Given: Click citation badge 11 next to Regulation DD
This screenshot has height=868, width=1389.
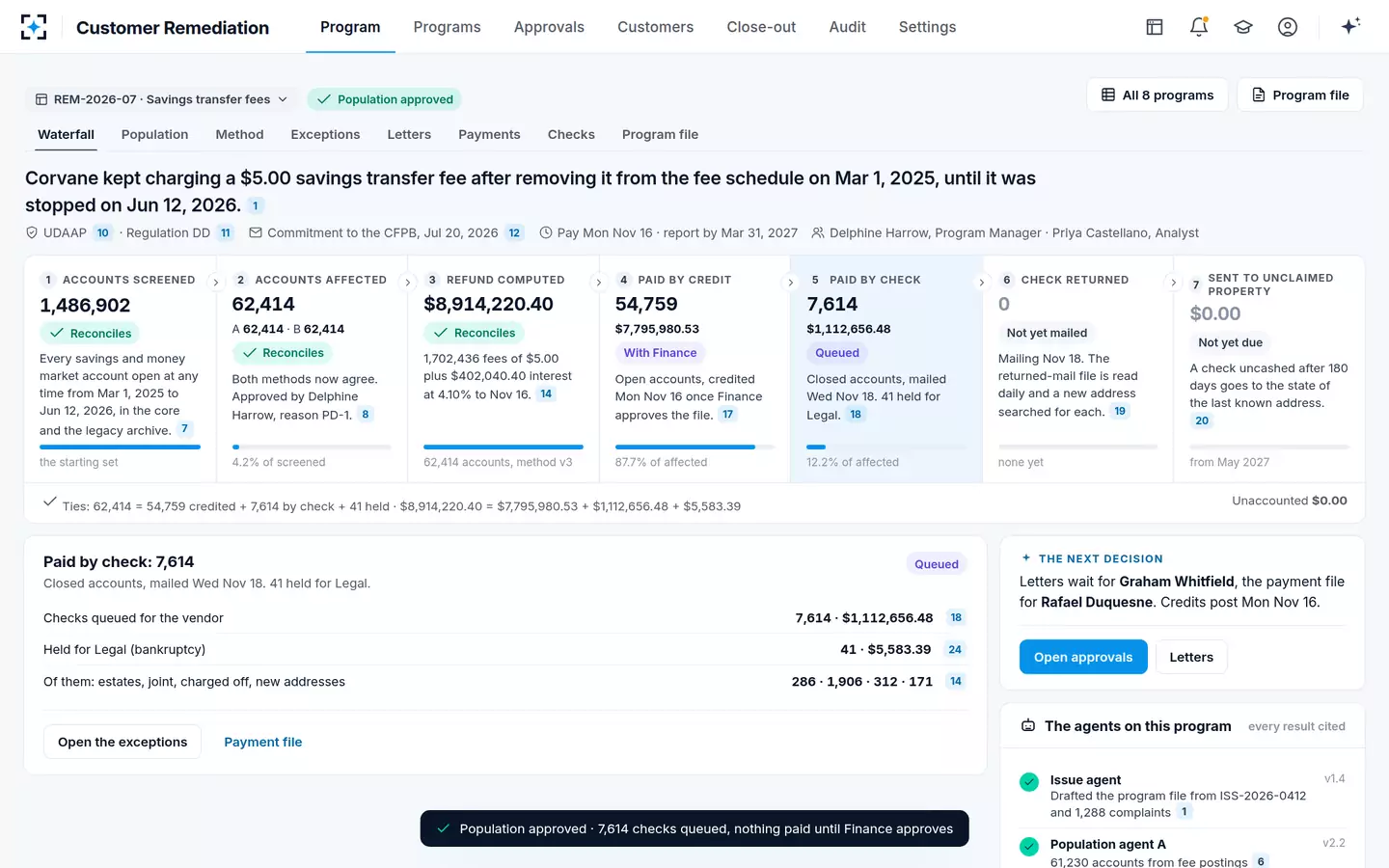Looking at the screenshot, I should pyautogui.click(x=226, y=232).
